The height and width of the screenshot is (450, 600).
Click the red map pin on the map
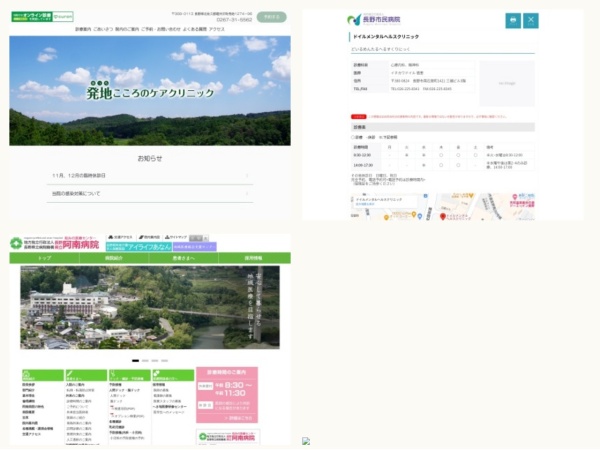point(443,217)
